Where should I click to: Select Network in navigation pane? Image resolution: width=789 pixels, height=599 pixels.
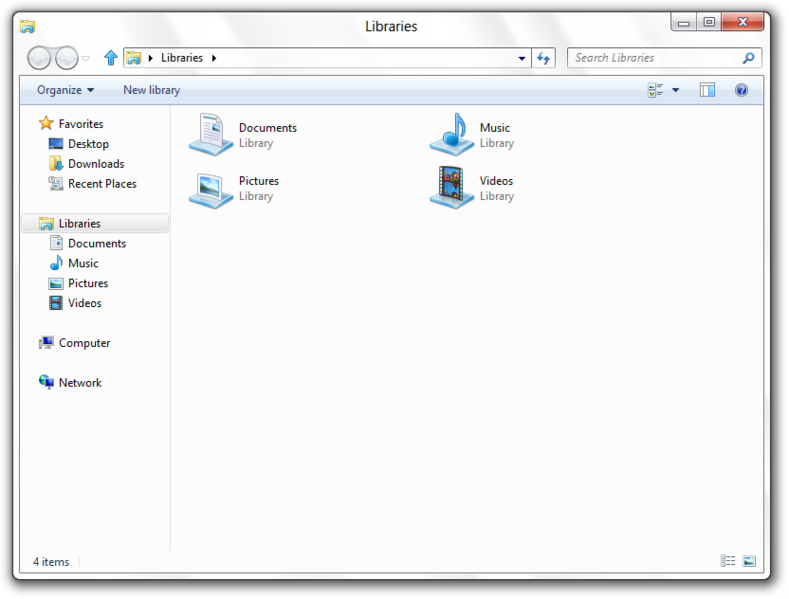point(70,383)
